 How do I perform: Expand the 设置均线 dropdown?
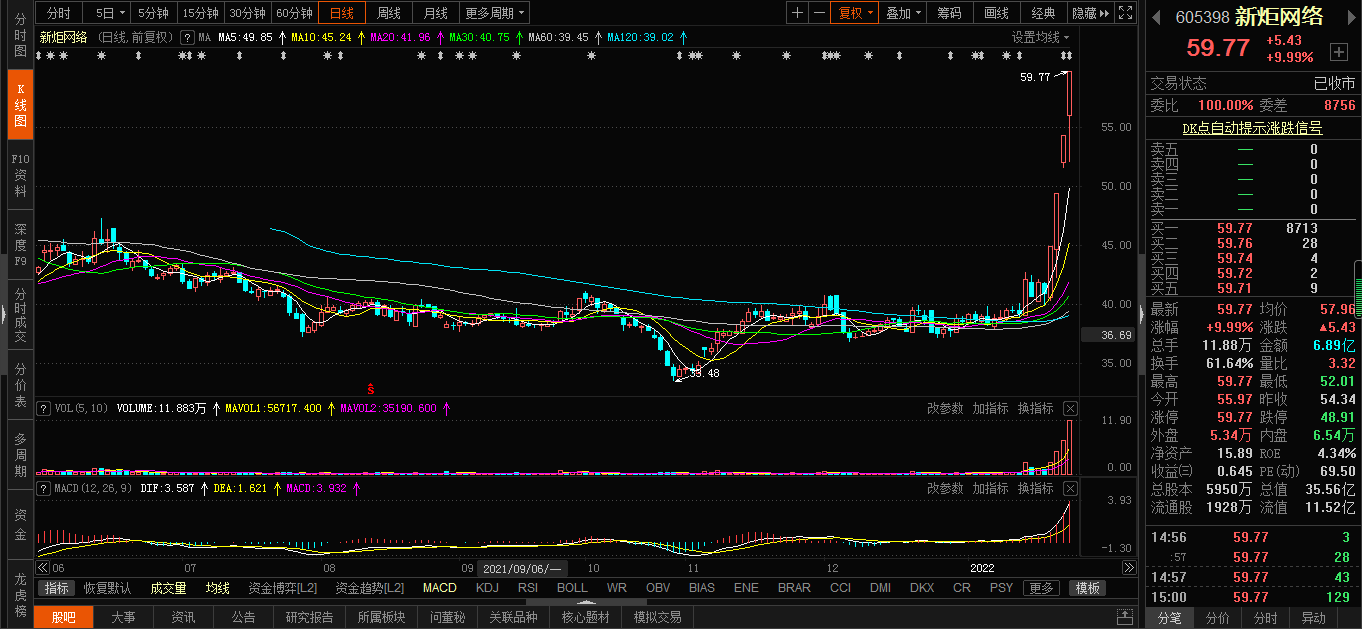[x=1040, y=37]
